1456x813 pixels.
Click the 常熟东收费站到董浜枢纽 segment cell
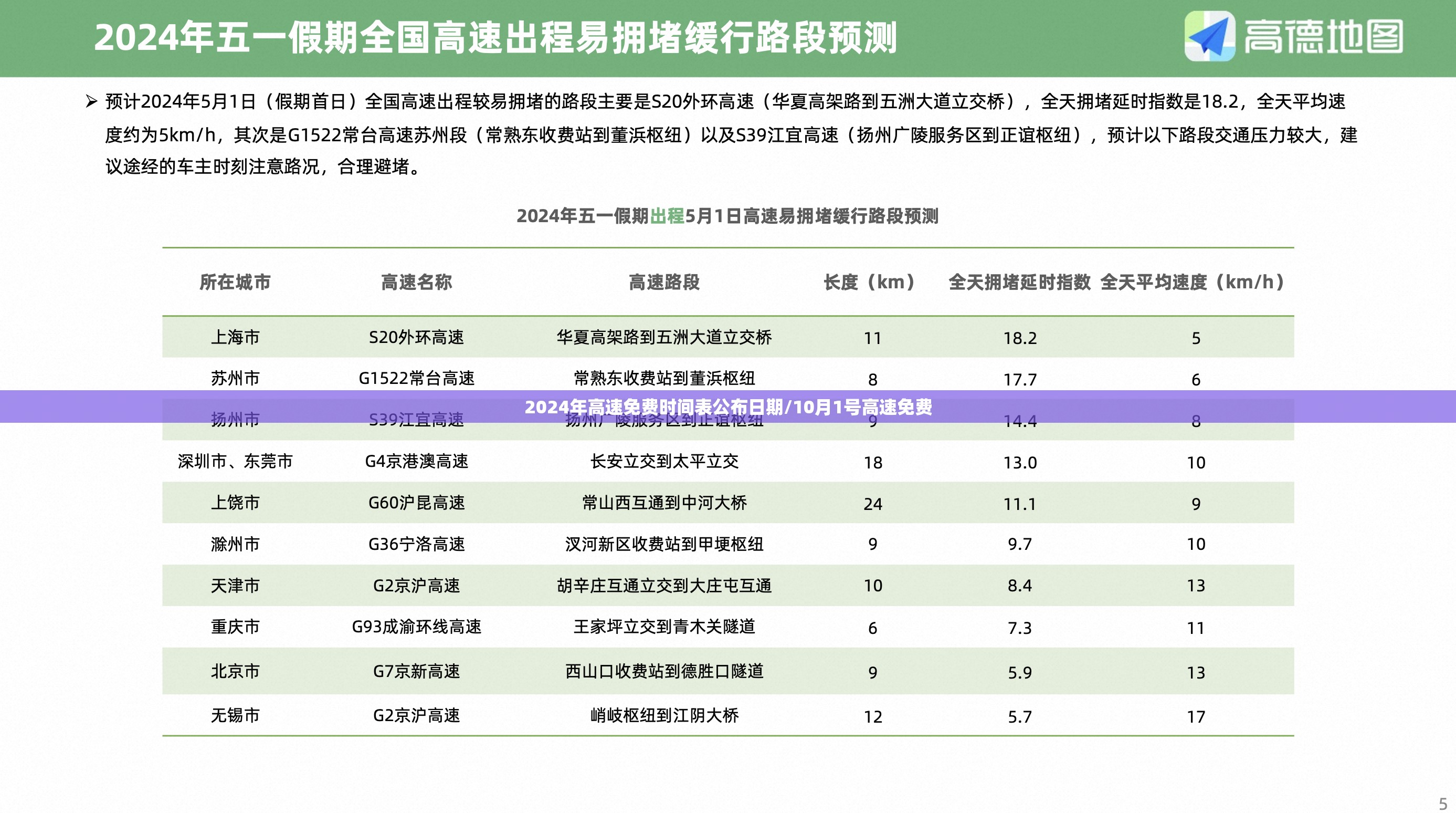[664, 378]
